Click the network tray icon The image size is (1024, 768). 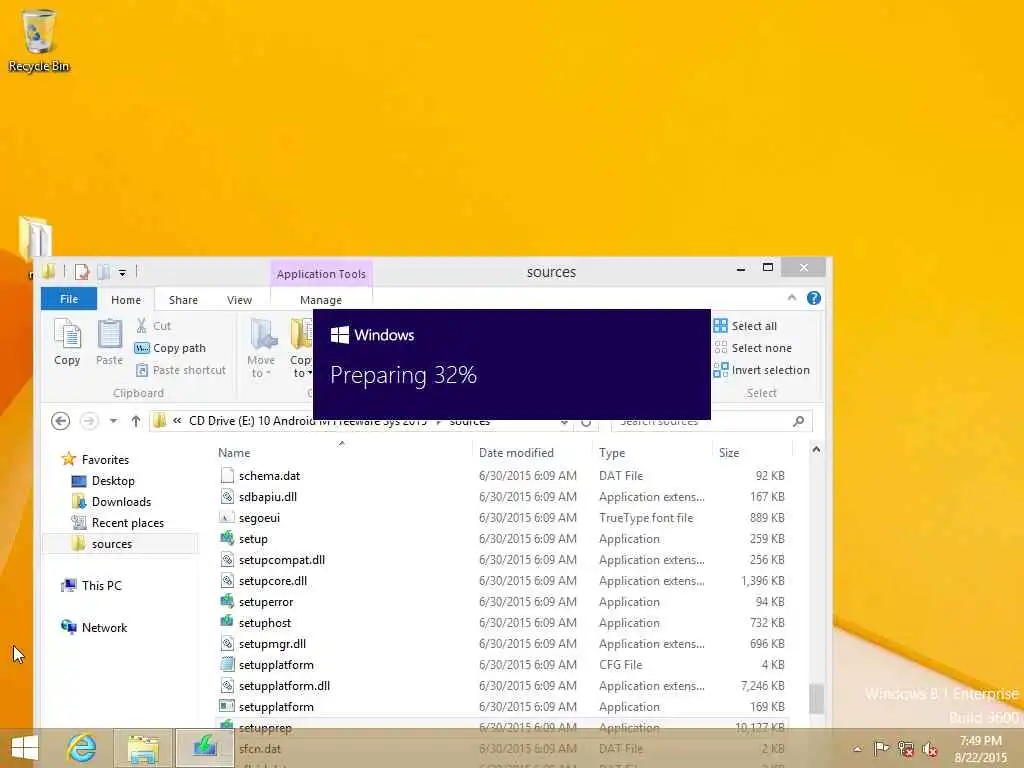coord(906,748)
